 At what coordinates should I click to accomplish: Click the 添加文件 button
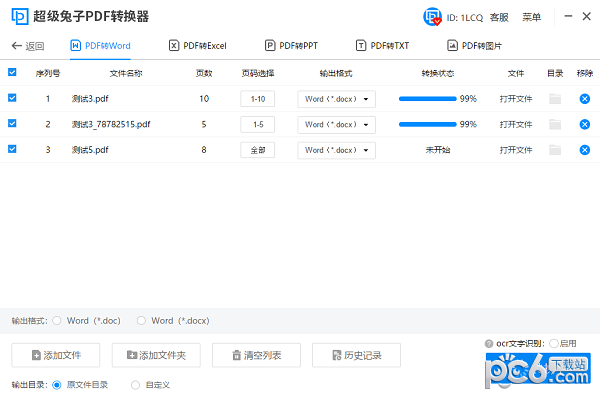[x=56, y=355]
